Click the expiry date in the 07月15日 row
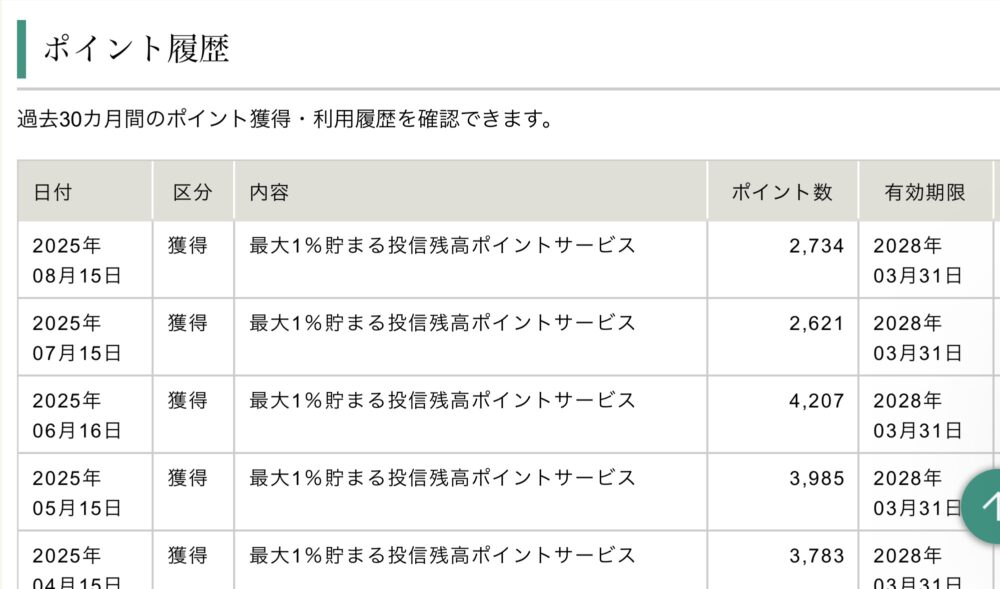 [x=917, y=338]
